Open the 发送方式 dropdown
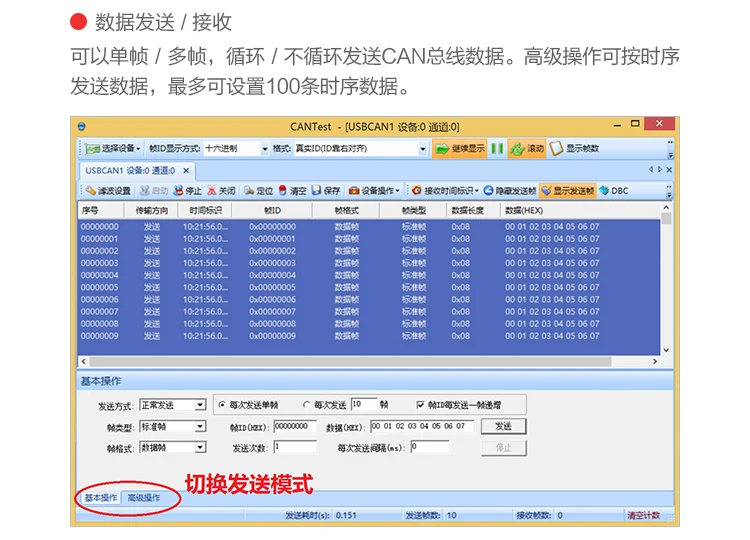750x540 pixels. pyautogui.click(x=200, y=405)
